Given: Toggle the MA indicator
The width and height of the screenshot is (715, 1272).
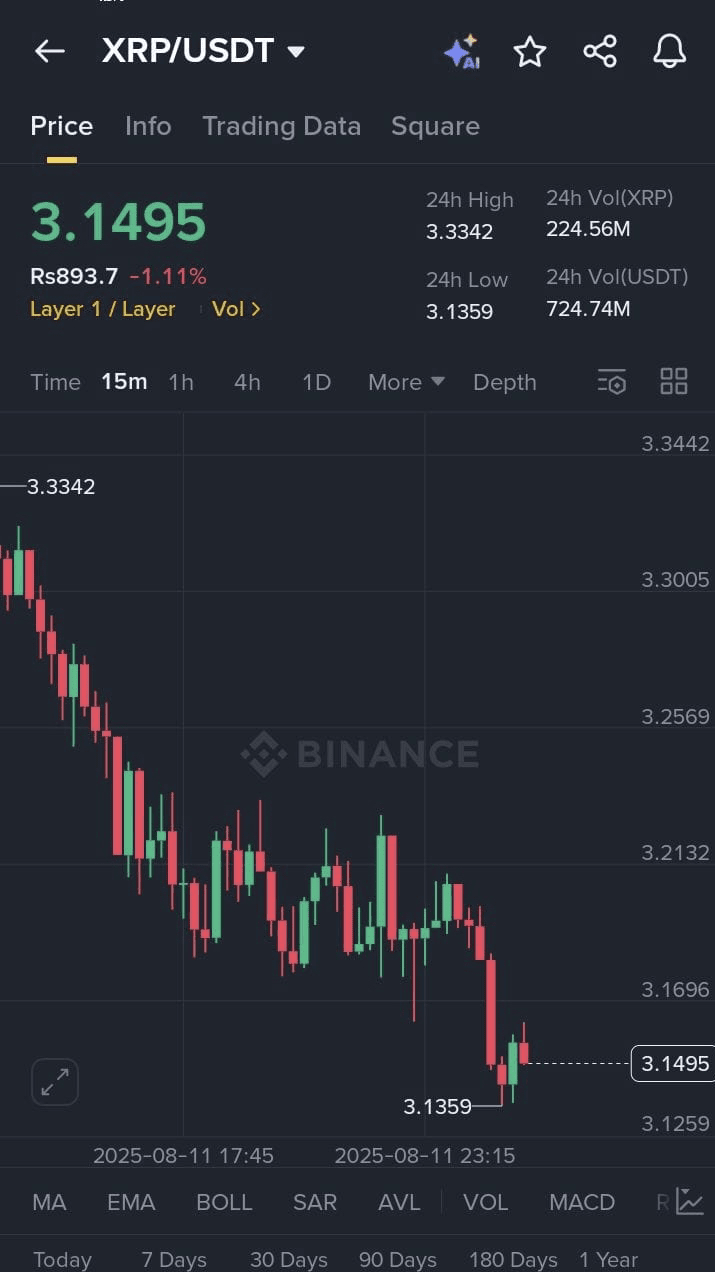Looking at the screenshot, I should (x=49, y=1202).
